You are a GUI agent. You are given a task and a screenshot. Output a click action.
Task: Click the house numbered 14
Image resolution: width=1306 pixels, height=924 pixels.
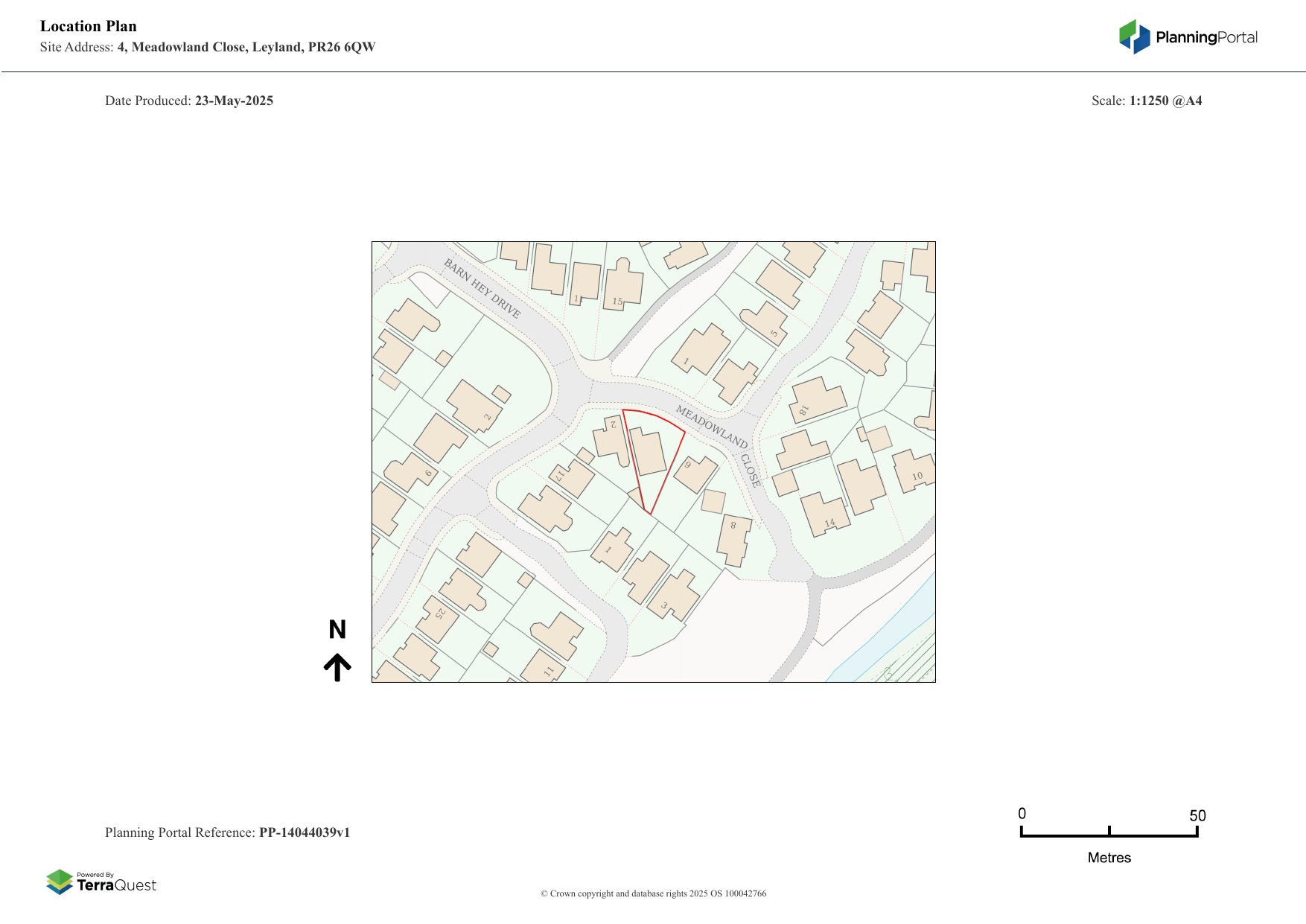click(824, 513)
